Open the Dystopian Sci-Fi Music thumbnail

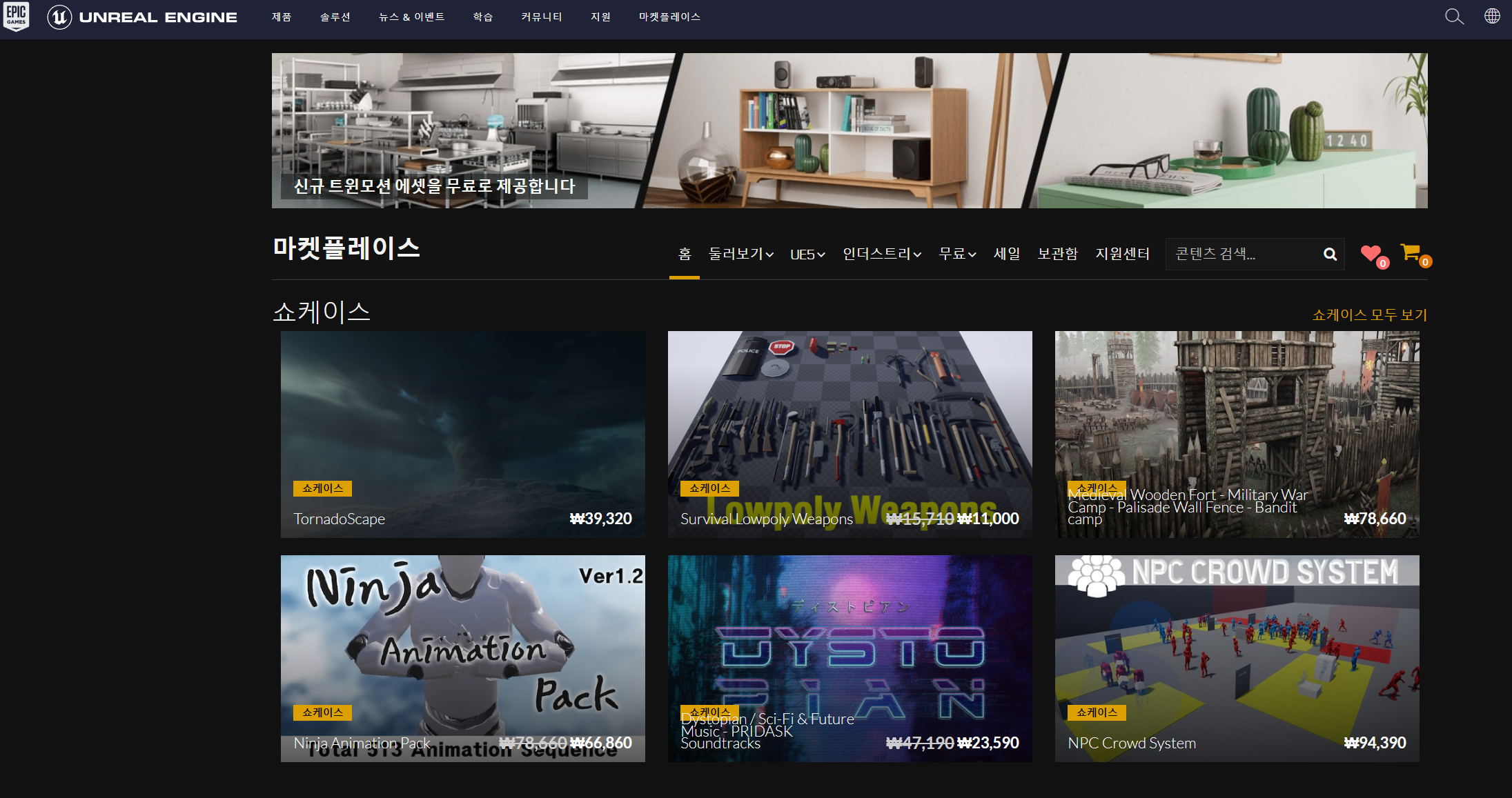coord(850,659)
